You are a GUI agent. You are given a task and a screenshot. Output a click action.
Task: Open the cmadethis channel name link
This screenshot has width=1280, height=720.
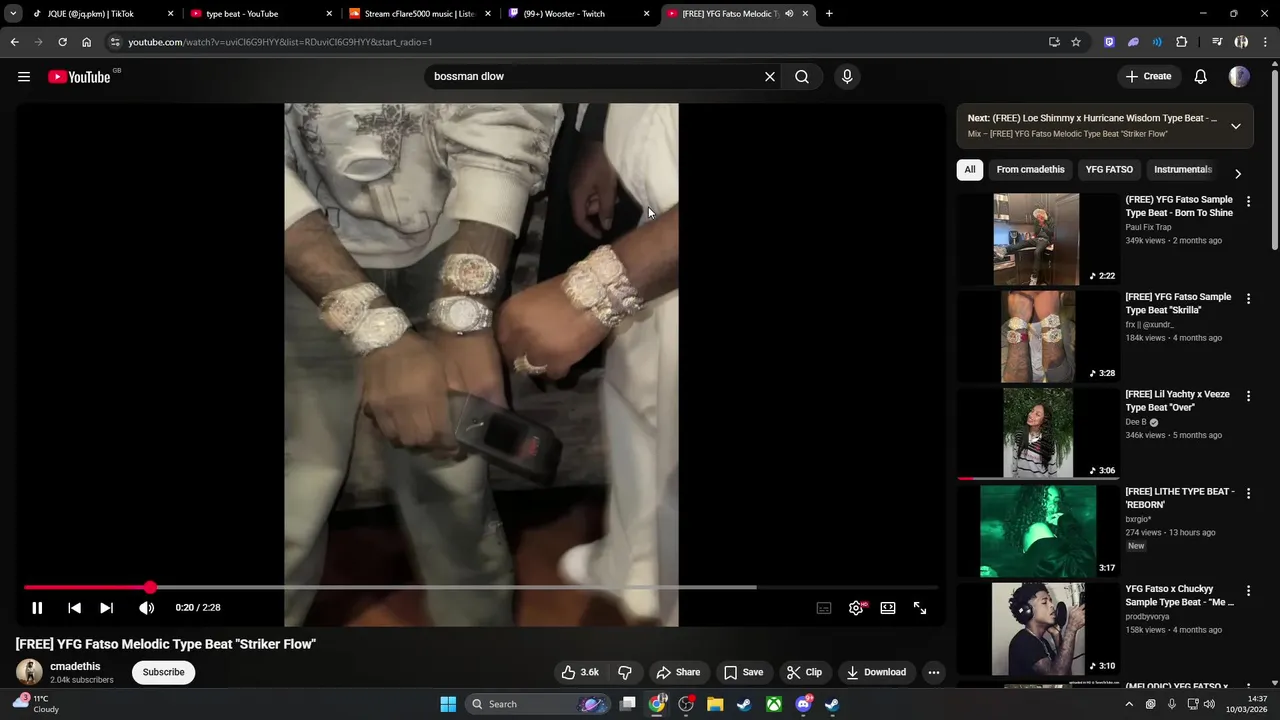[75, 667]
